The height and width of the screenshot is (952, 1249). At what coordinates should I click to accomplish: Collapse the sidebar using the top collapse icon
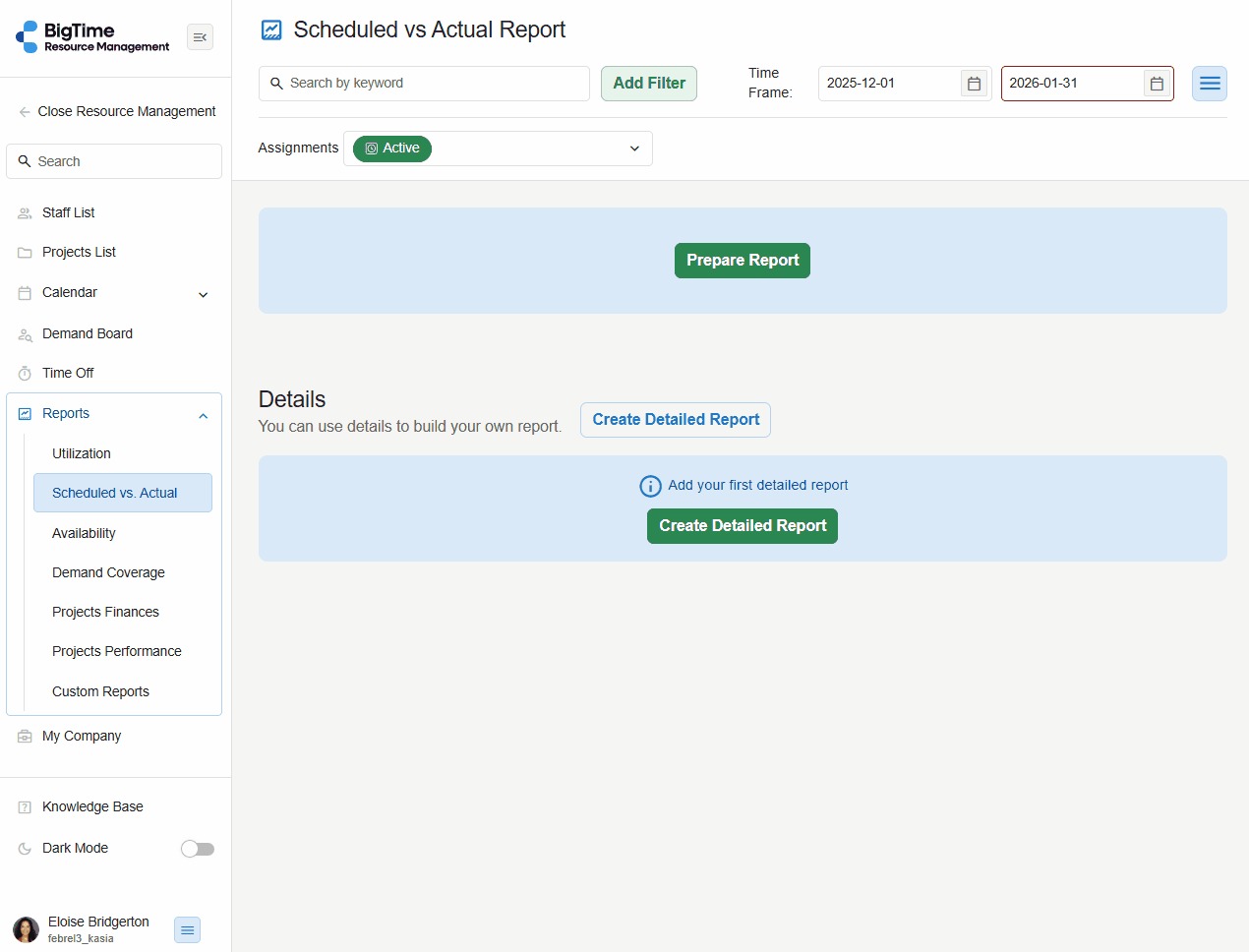(x=200, y=37)
